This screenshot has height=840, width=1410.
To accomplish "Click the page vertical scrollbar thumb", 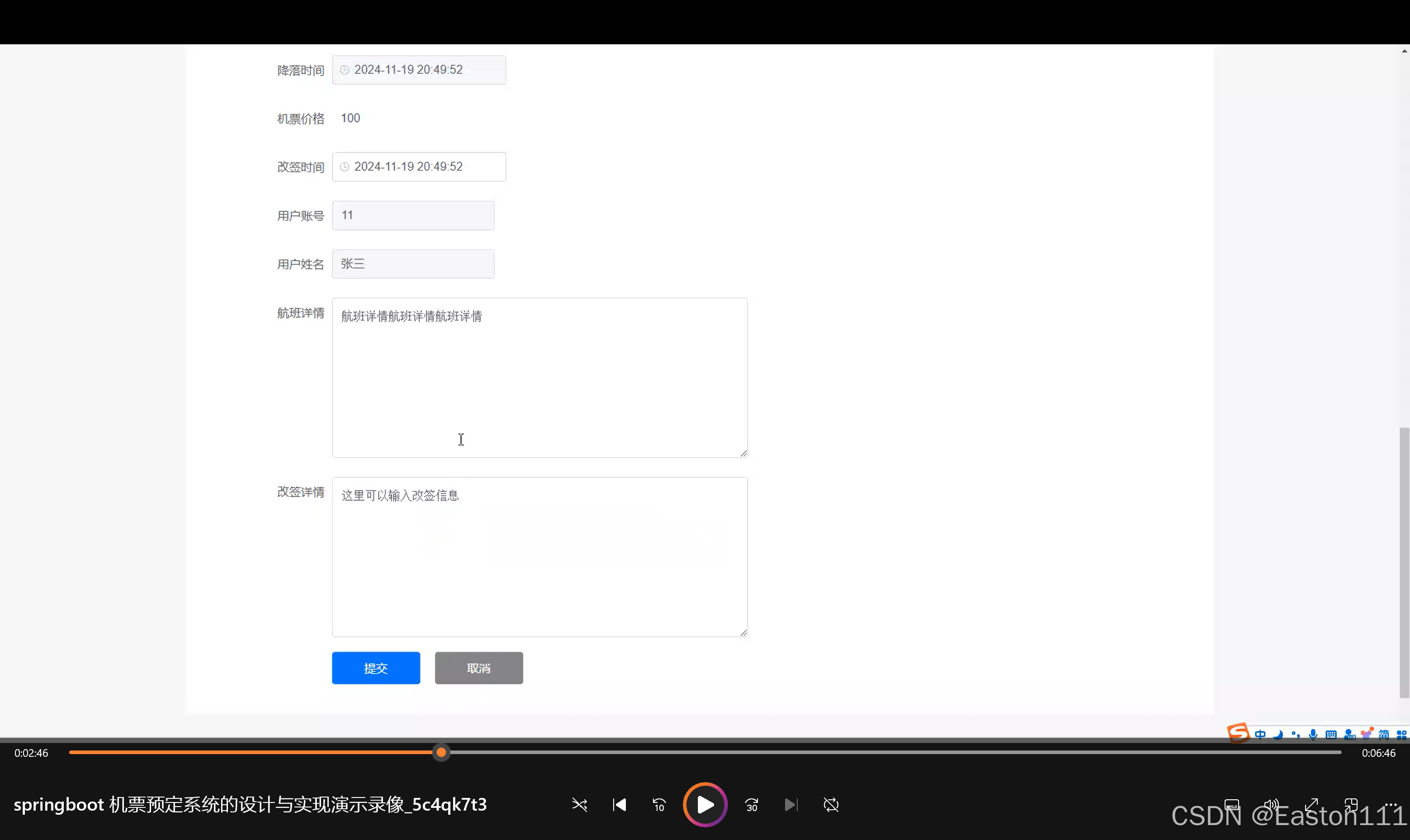I will [x=1404, y=563].
